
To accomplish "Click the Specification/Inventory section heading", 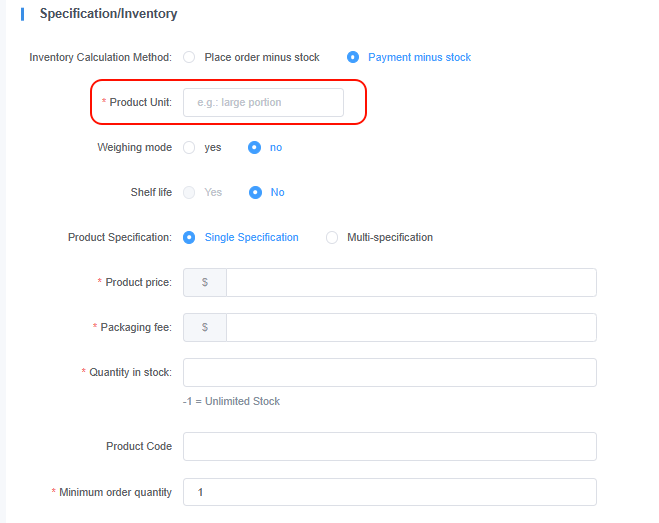I will (x=108, y=14).
